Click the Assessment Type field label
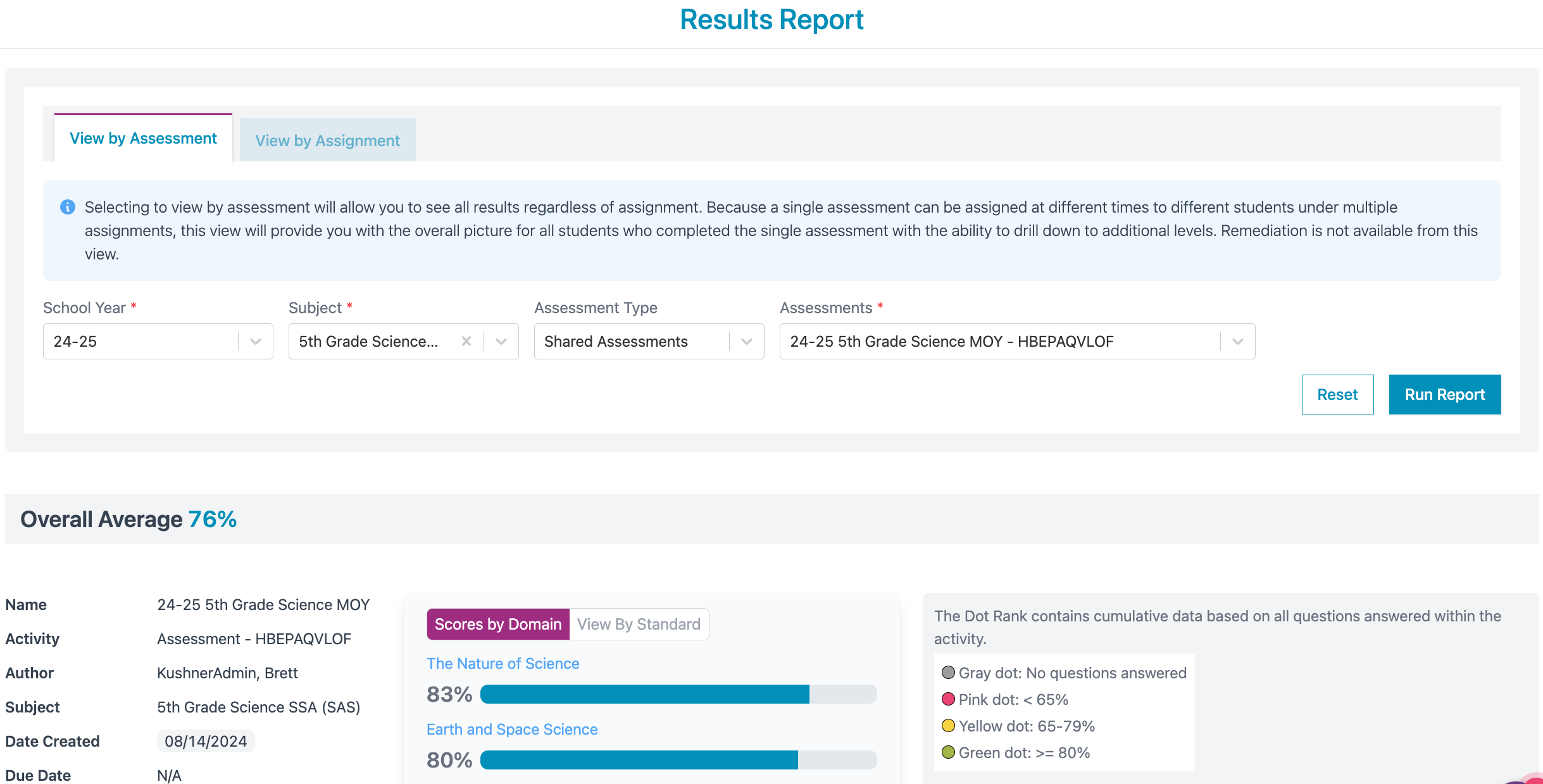The height and width of the screenshot is (784, 1543). 596,308
